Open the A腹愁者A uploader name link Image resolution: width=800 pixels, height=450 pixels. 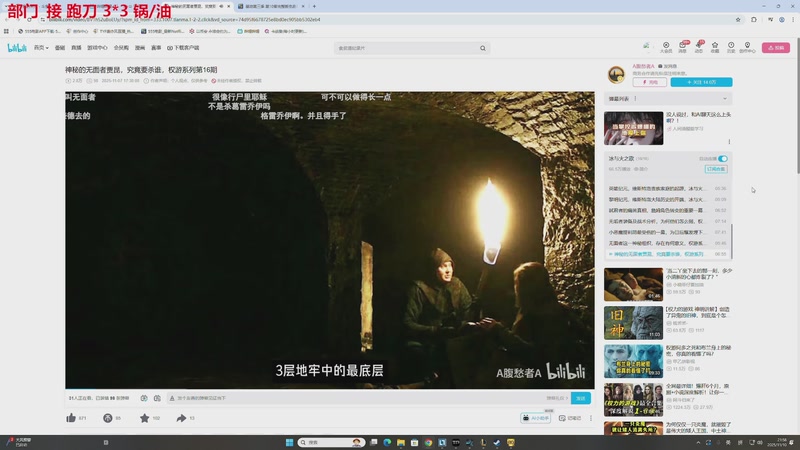pyautogui.click(x=643, y=66)
